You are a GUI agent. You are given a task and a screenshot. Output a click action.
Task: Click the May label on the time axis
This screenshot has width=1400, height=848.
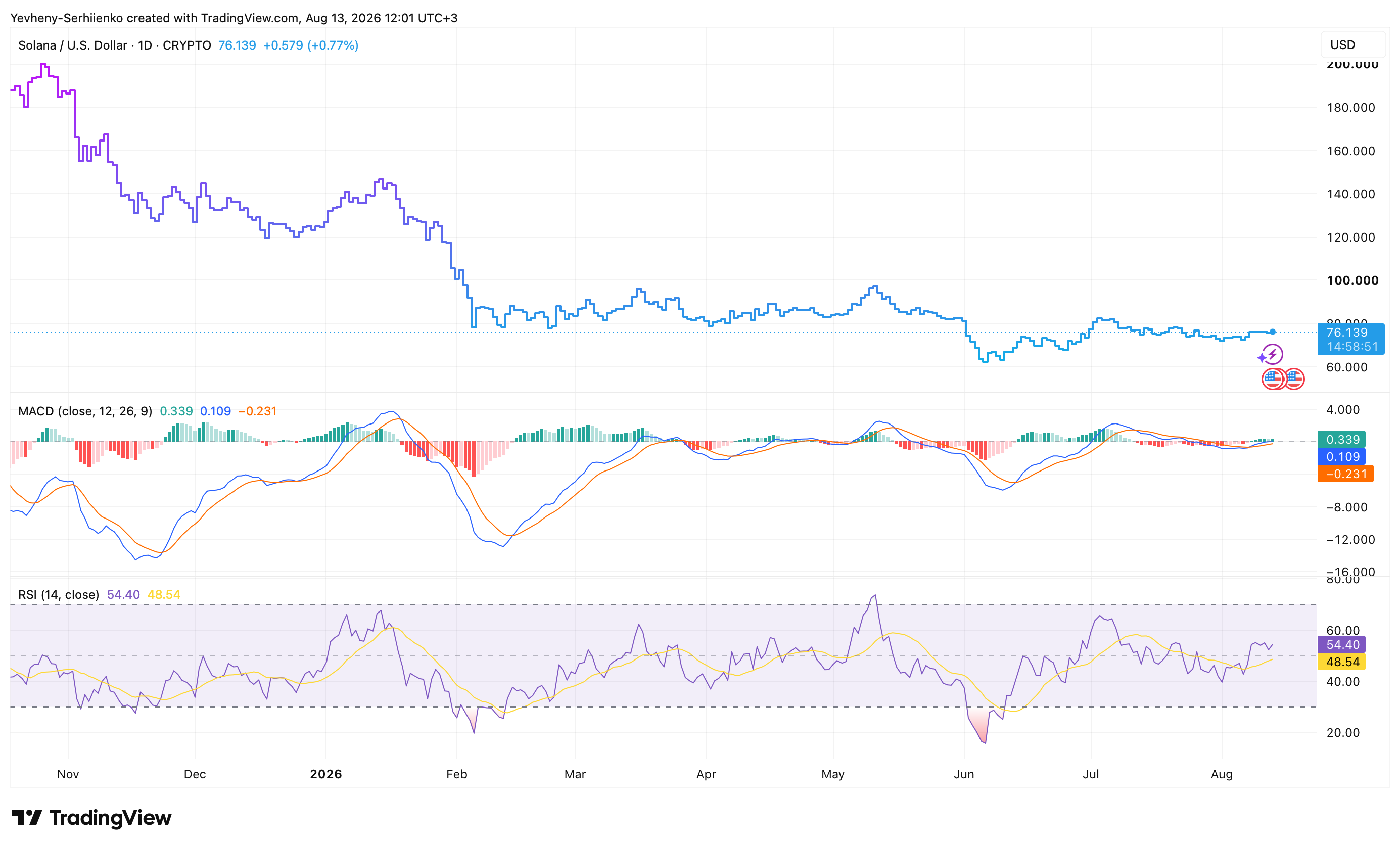[833, 774]
